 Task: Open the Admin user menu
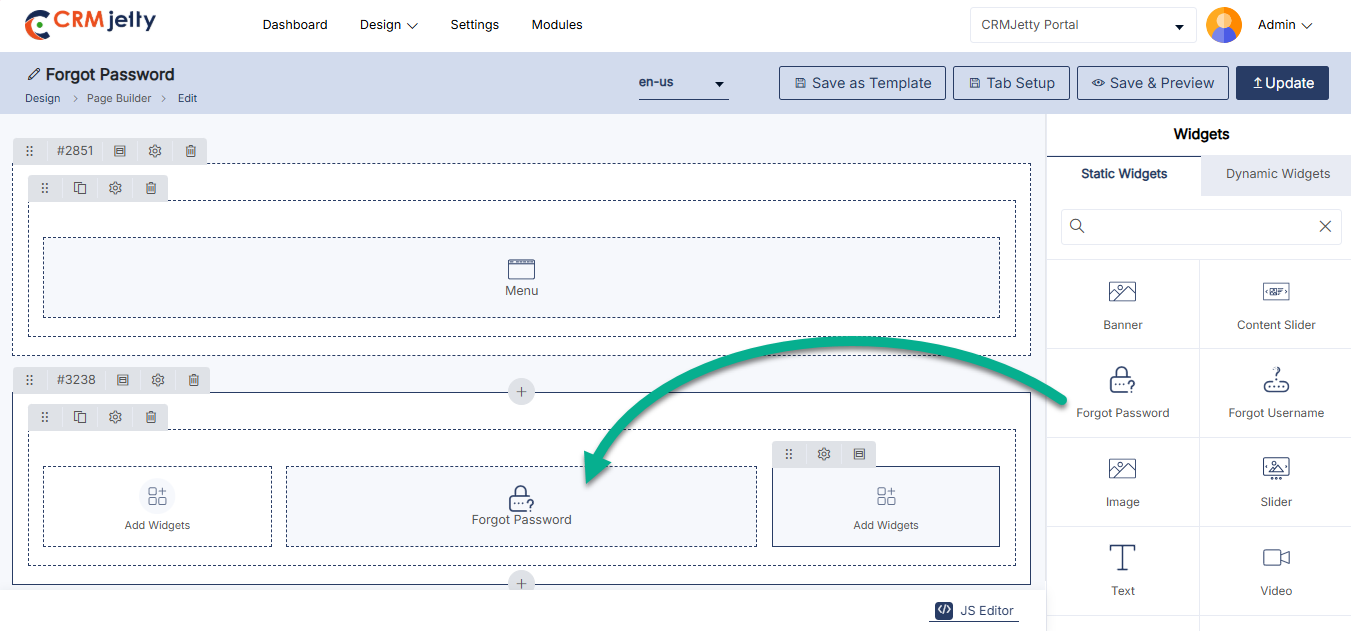click(x=1284, y=25)
